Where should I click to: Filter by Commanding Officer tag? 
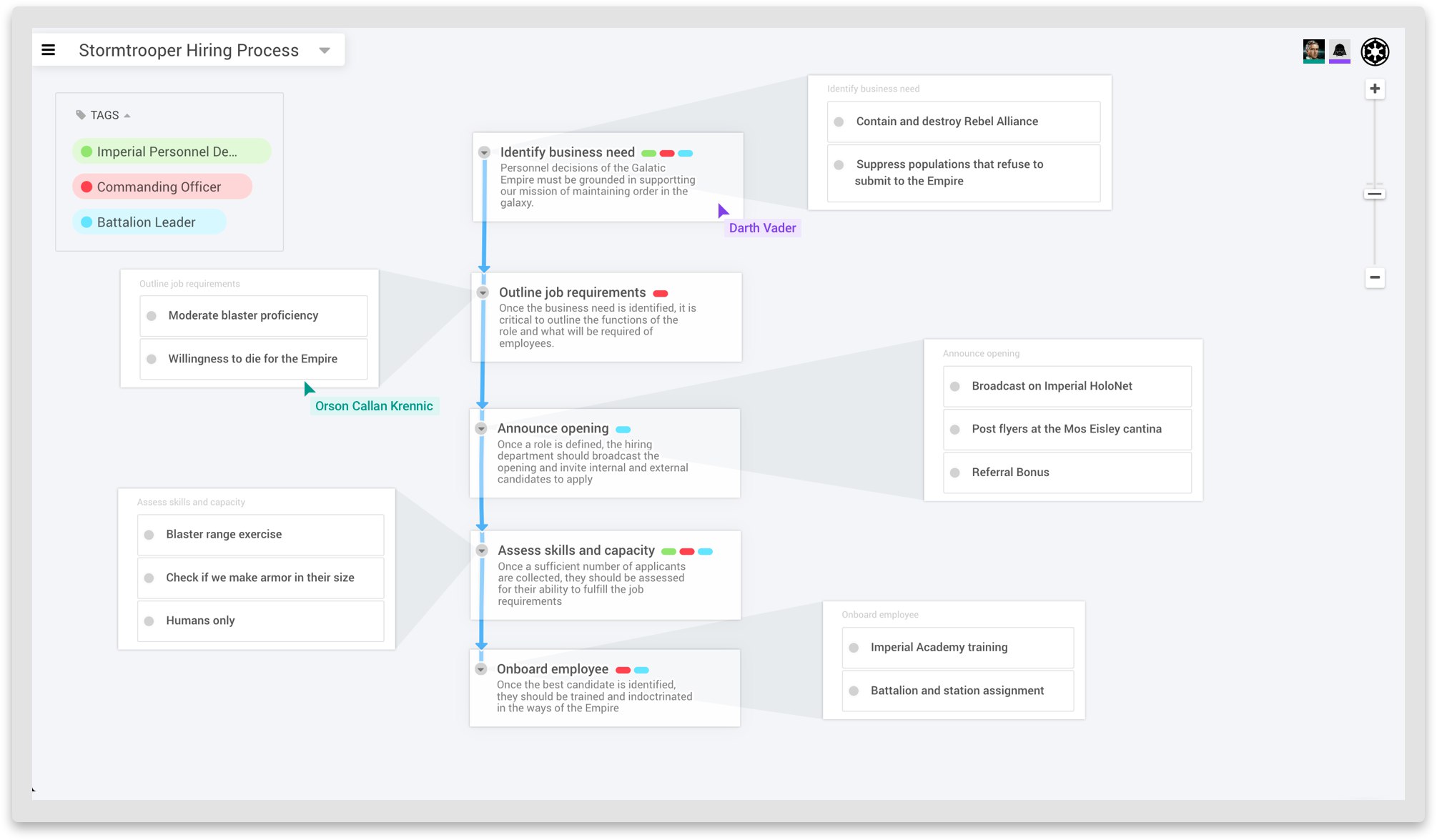coord(162,187)
